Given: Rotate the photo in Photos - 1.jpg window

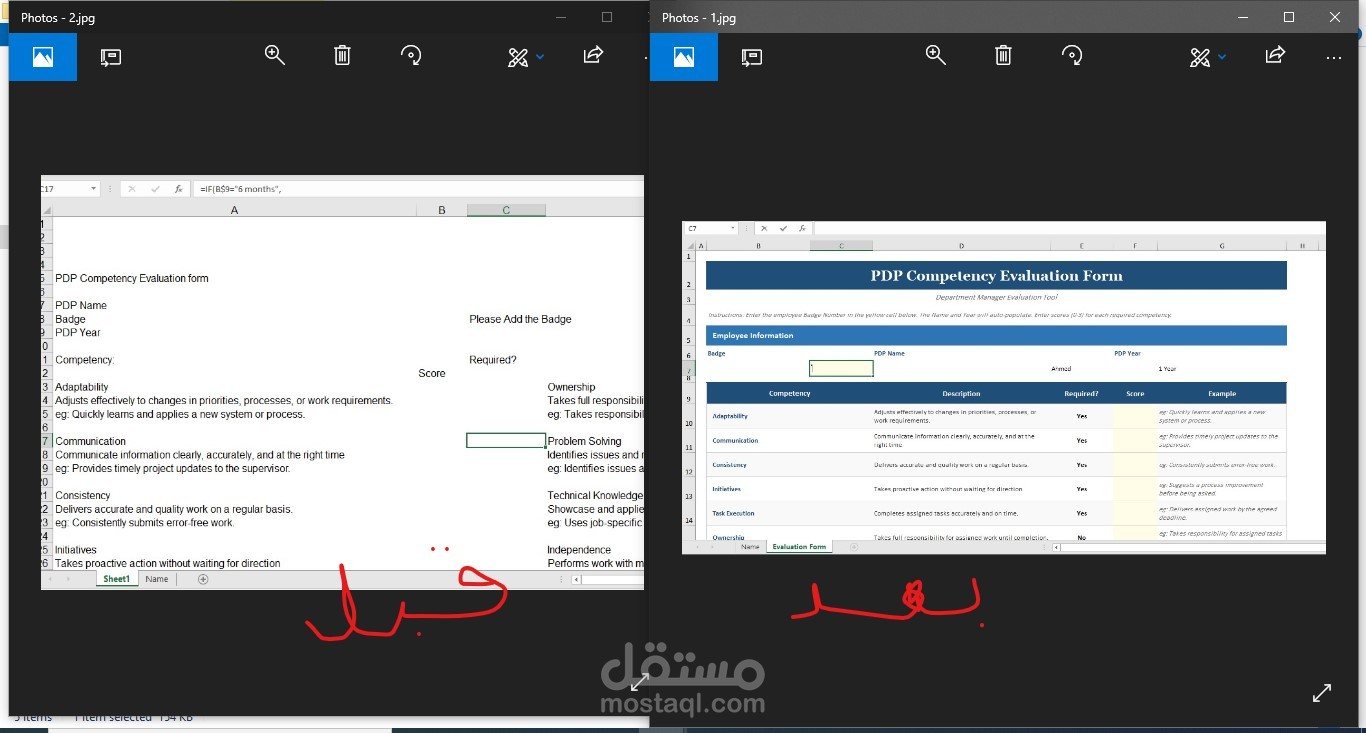Looking at the screenshot, I should click(1072, 55).
